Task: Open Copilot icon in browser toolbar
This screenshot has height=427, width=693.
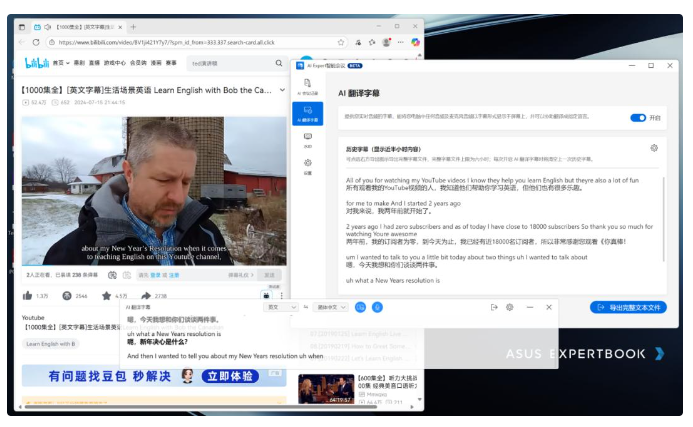Action: click(415, 42)
